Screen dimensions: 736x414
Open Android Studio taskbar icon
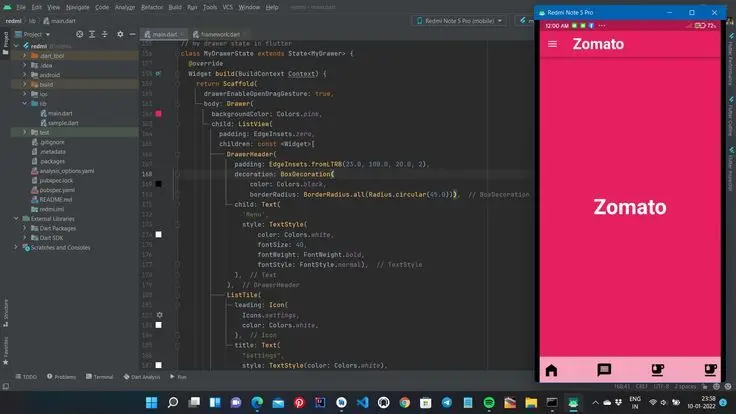coord(573,402)
